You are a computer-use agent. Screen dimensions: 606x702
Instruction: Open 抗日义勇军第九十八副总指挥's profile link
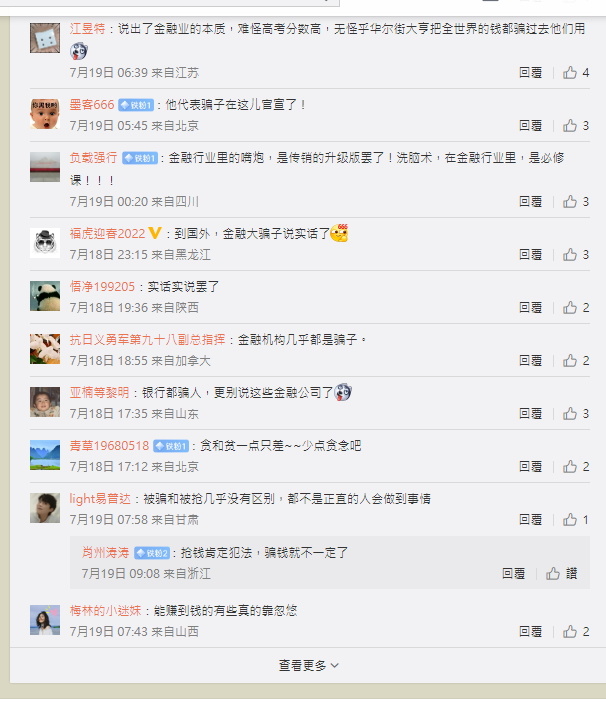[147, 340]
